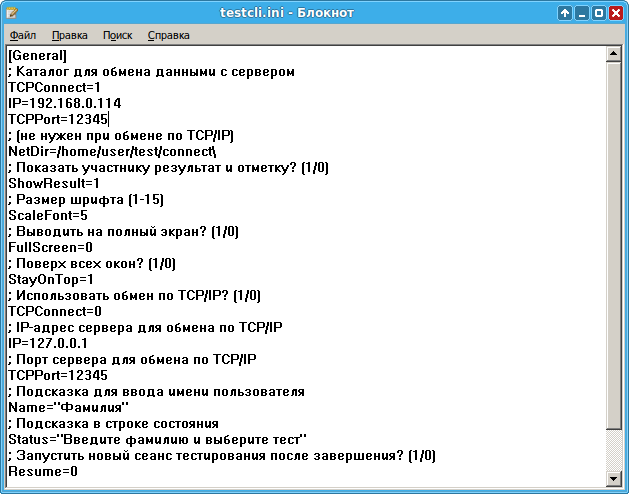
Task: Click the line FullScreen=0
Action: tap(51, 247)
